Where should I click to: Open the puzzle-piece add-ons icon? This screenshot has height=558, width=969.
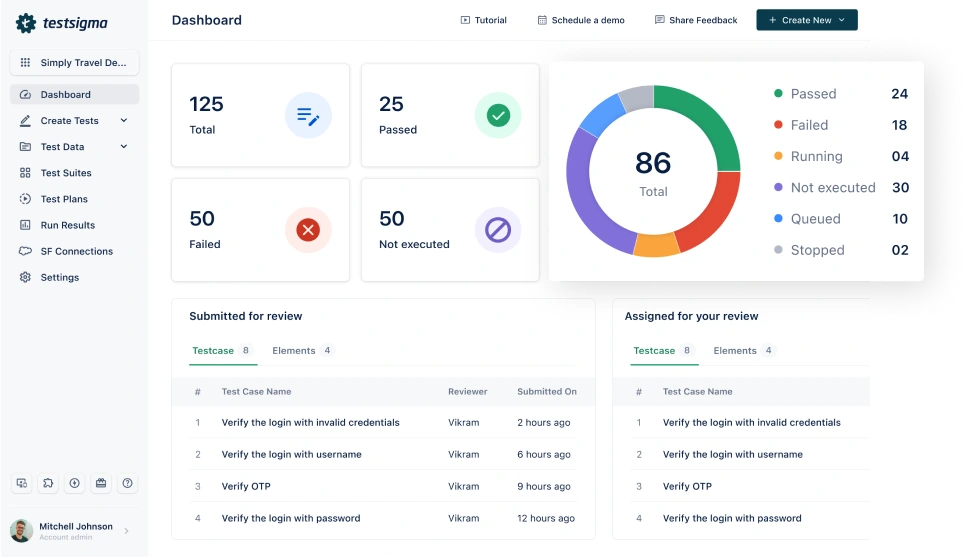(48, 483)
